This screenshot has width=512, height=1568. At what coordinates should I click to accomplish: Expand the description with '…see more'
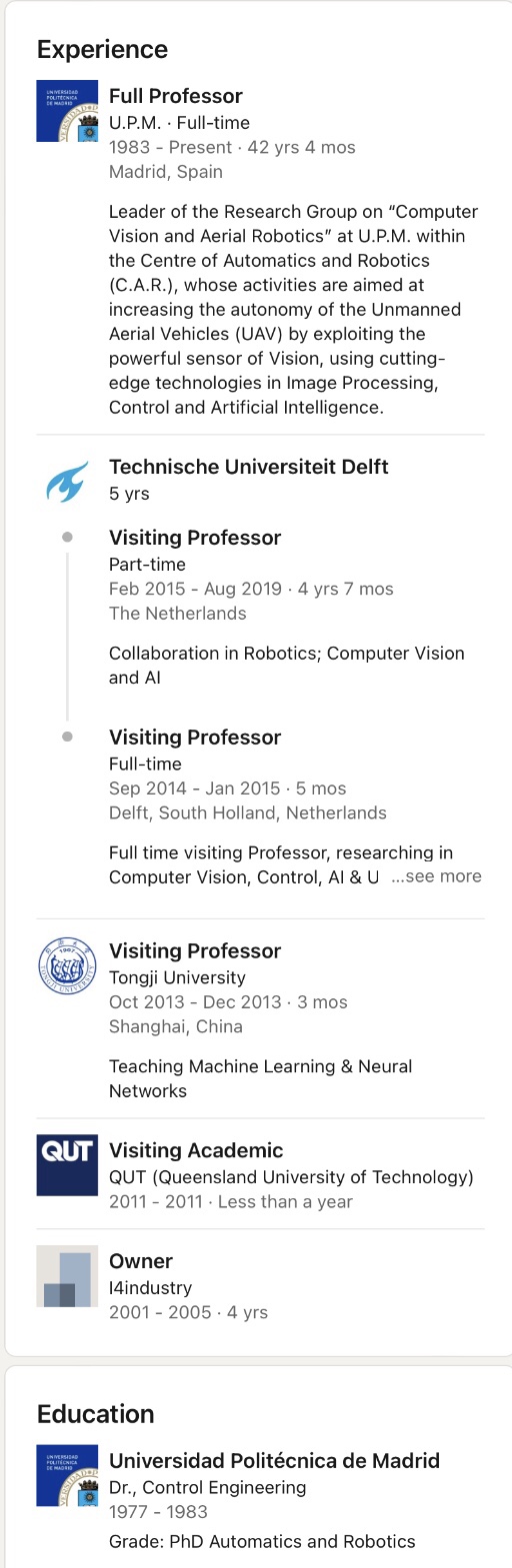click(x=436, y=876)
